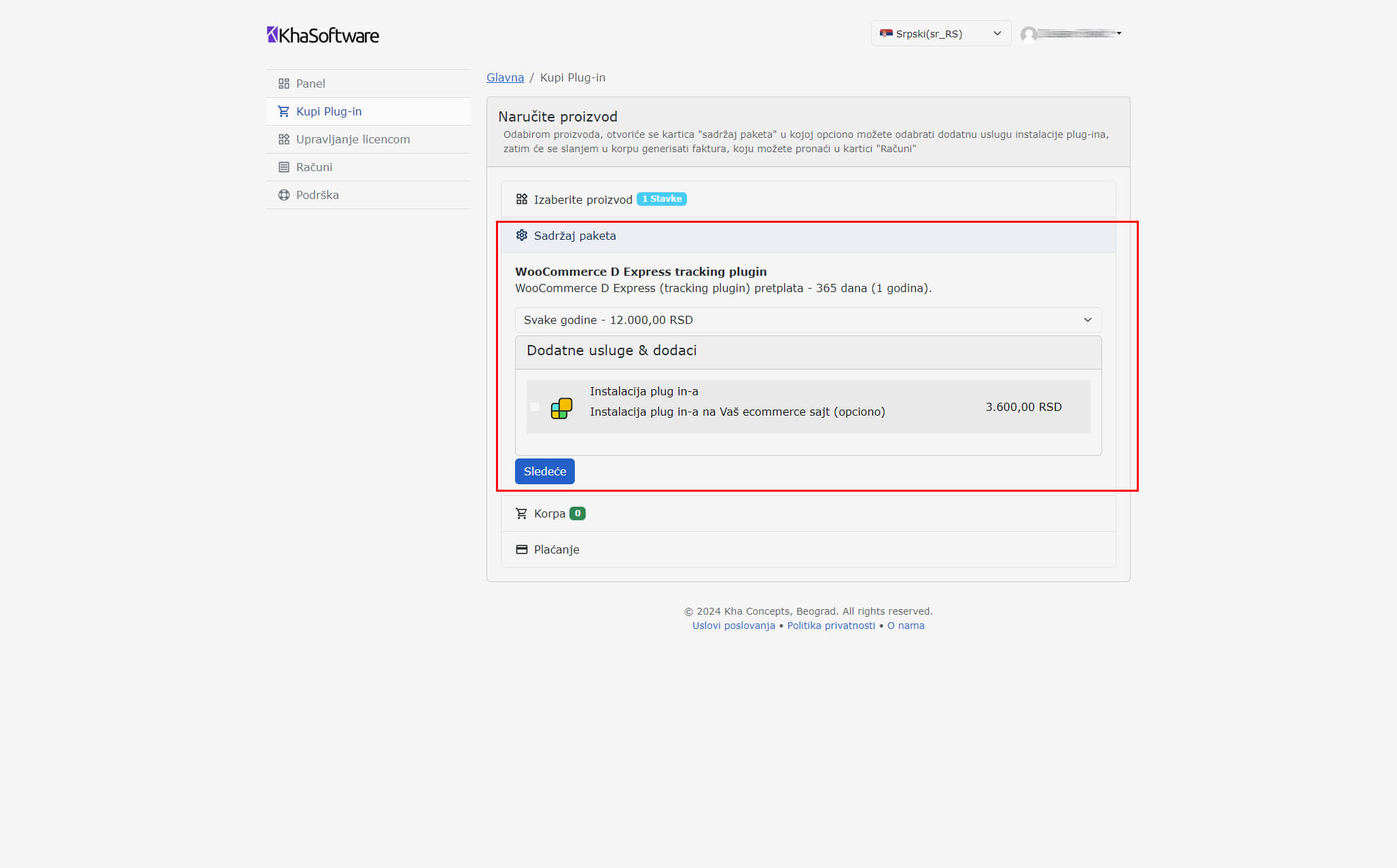Click the Dodatne usluge & dodaci heading
This screenshot has width=1397, height=868.
(x=612, y=350)
